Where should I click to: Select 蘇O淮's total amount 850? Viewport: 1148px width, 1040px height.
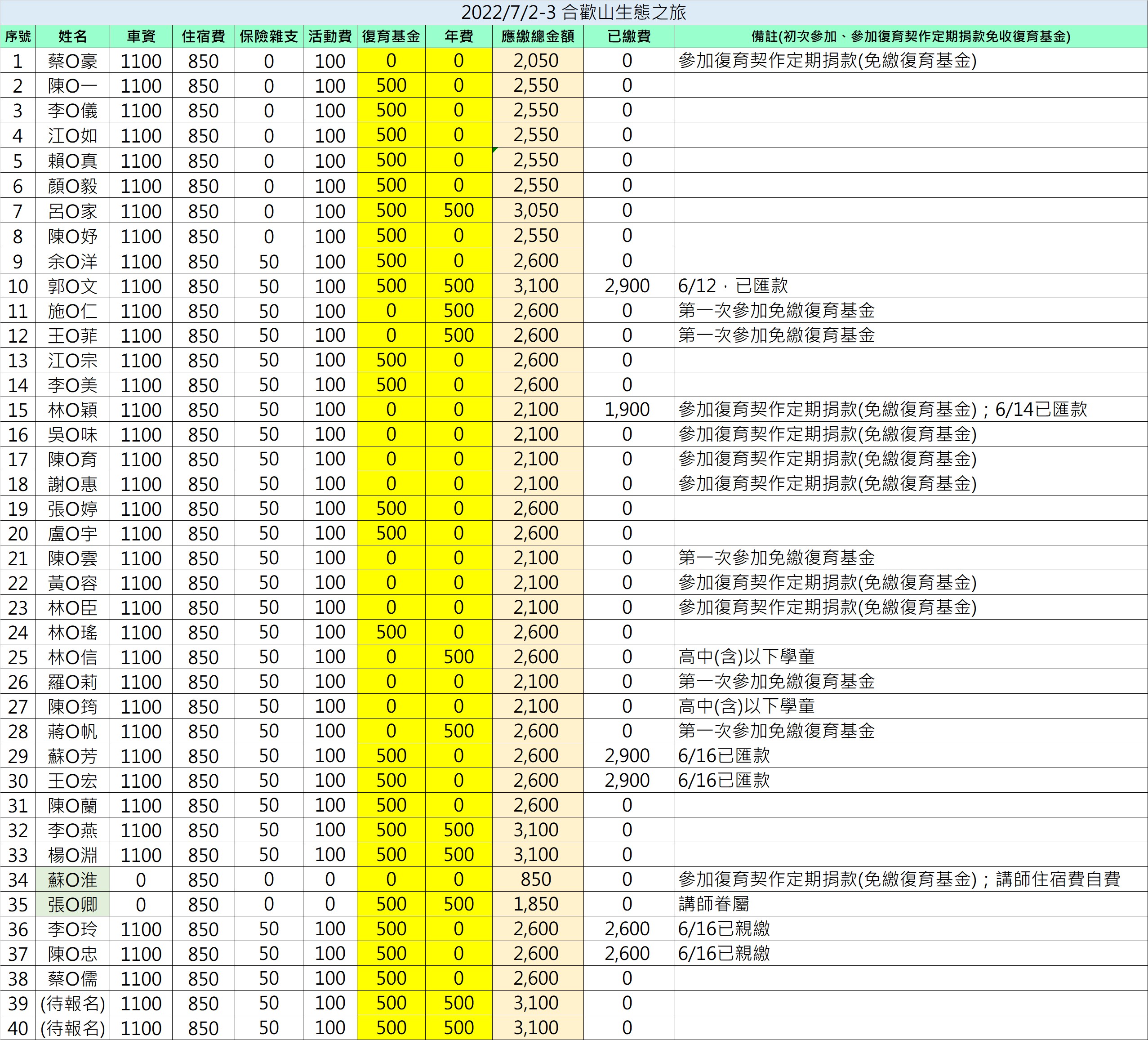click(x=538, y=879)
